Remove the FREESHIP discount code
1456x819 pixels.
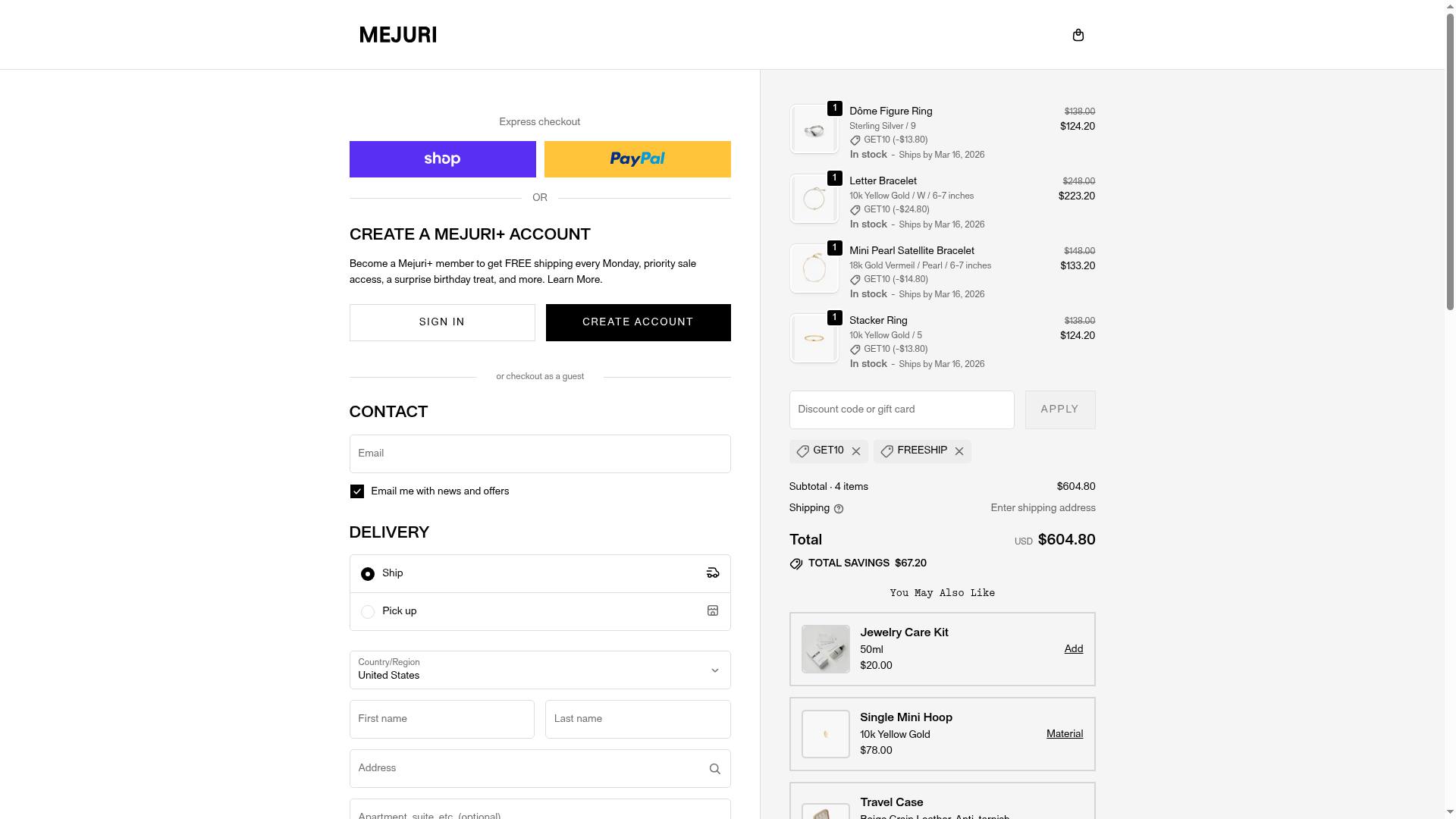coord(959,452)
